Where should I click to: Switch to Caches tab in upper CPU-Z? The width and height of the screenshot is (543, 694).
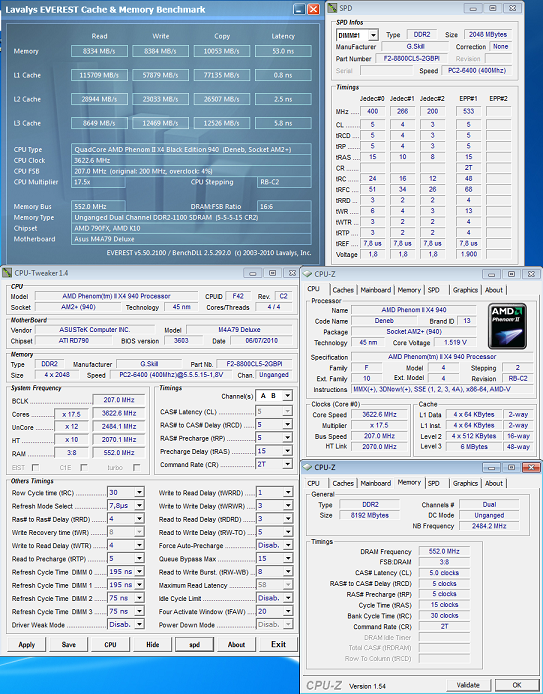click(343, 290)
